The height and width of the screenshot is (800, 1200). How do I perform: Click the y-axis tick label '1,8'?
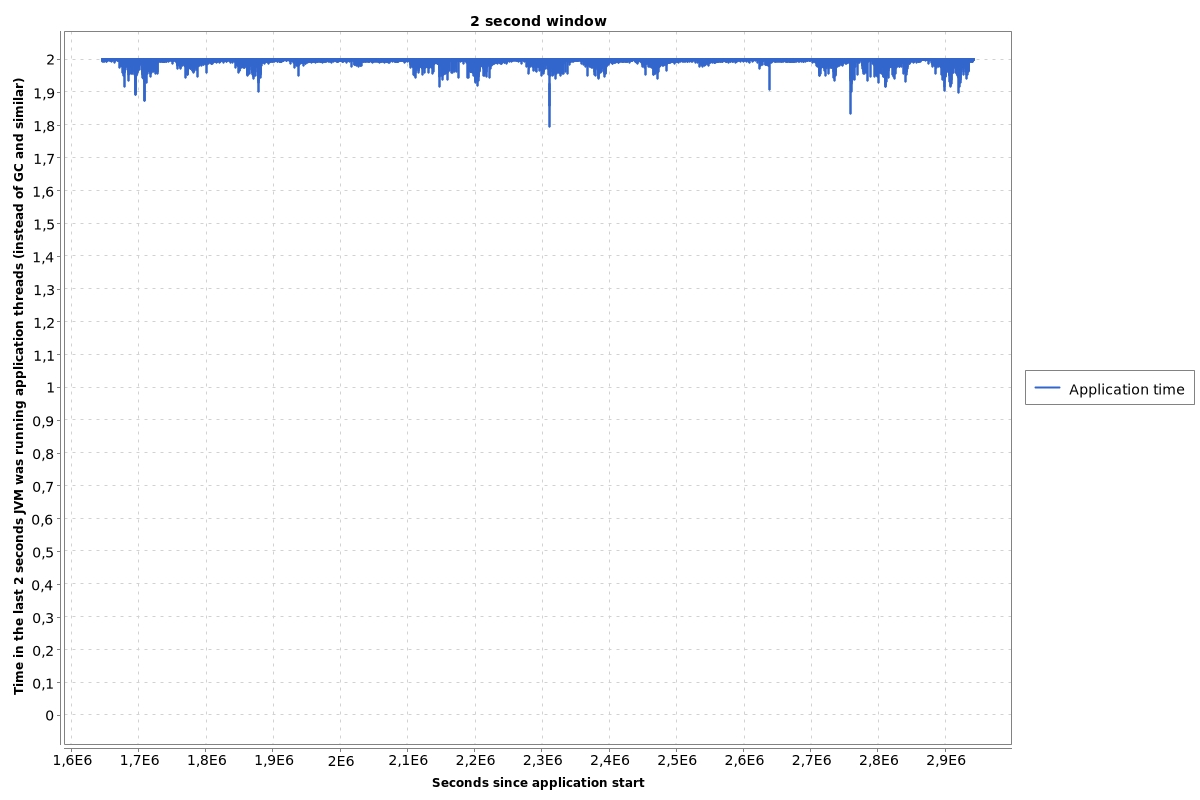[x=45, y=126]
